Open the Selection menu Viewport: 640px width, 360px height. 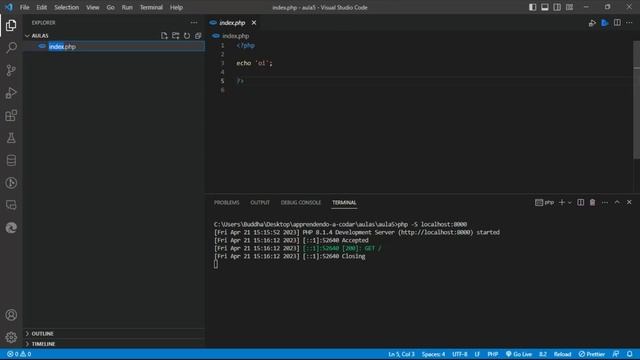[66, 7]
